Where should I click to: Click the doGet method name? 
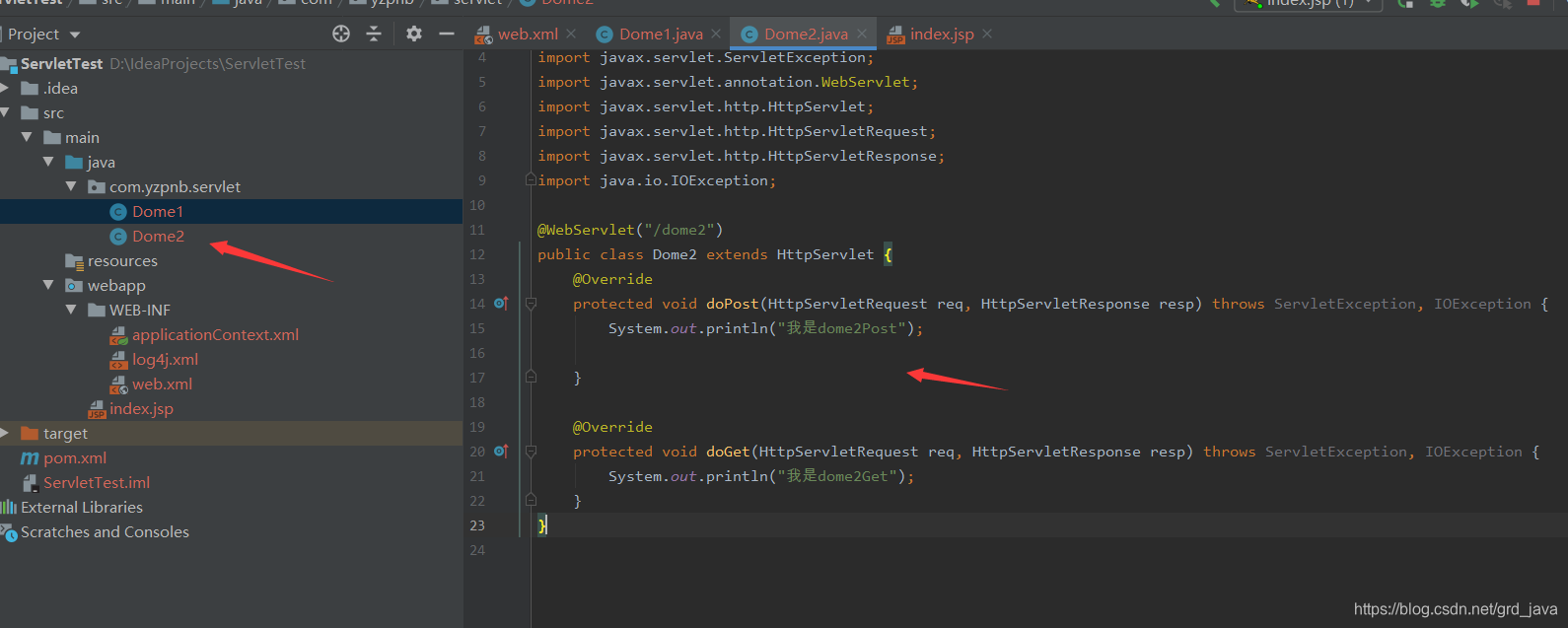coord(728,452)
